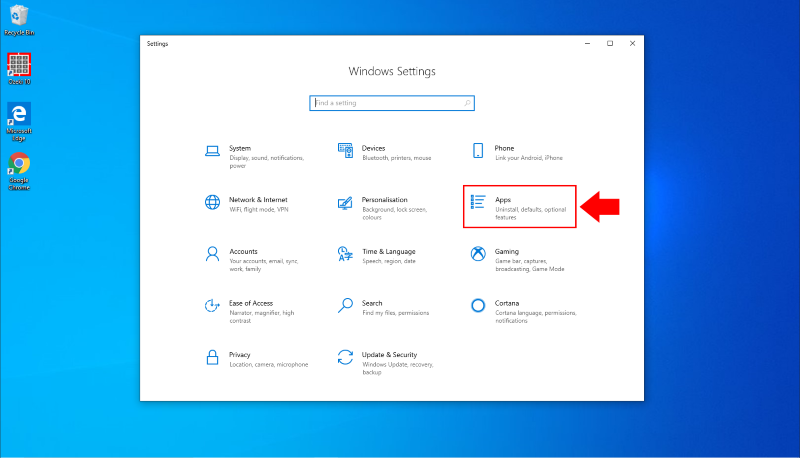800x458 pixels.
Task: Click the 'Gaming' title text
Action: 507,251
